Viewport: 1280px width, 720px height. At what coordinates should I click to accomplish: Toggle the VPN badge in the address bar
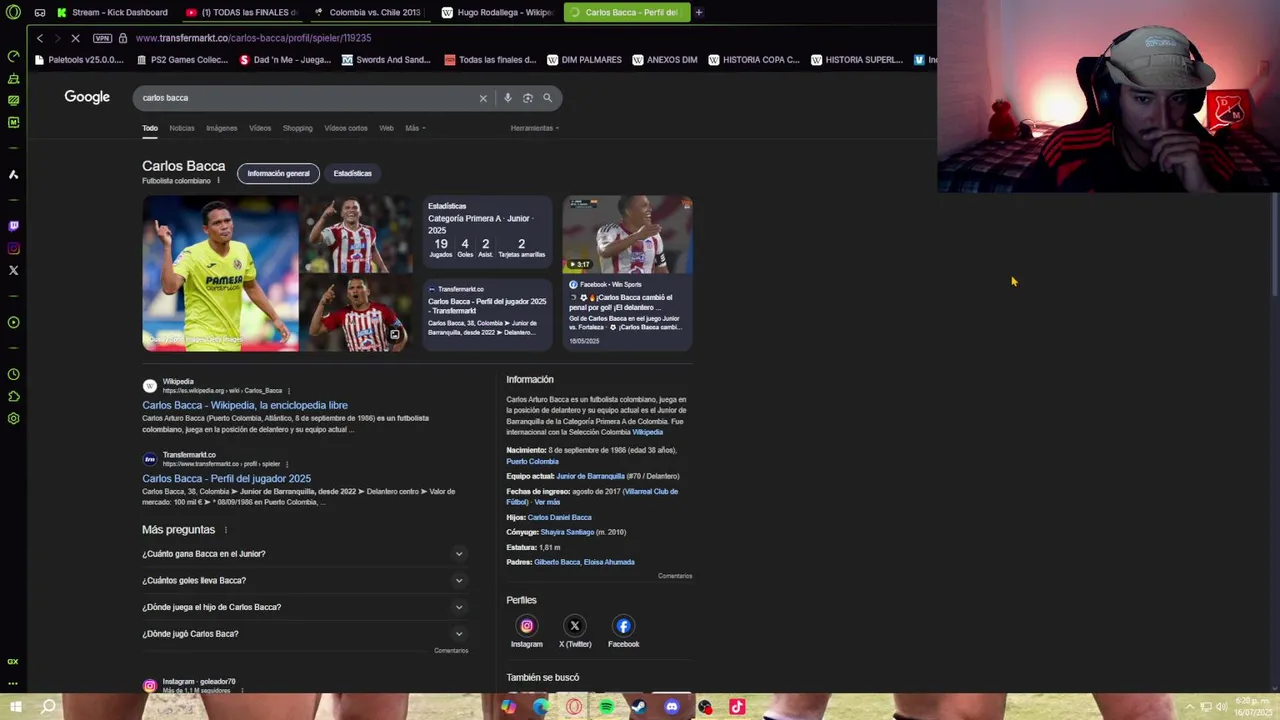tap(102, 38)
